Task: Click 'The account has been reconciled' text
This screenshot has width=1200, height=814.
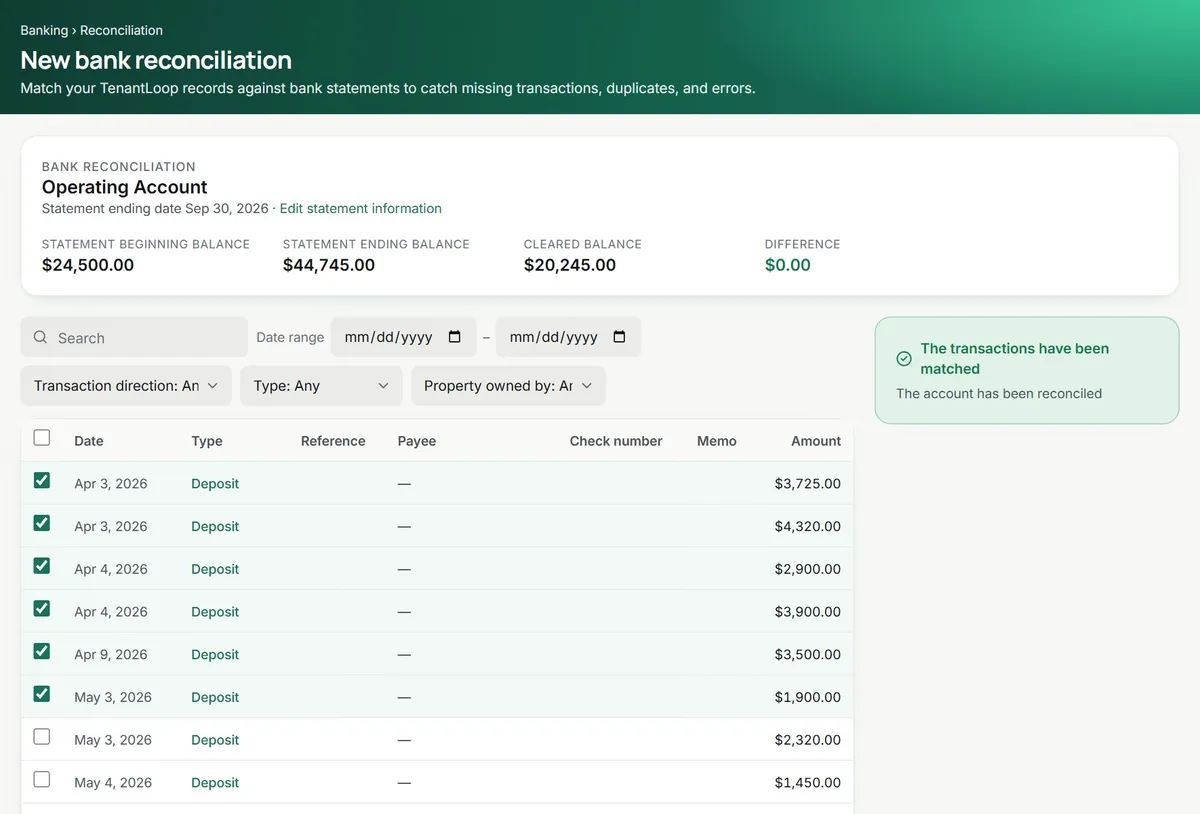Action: click(999, 394)
